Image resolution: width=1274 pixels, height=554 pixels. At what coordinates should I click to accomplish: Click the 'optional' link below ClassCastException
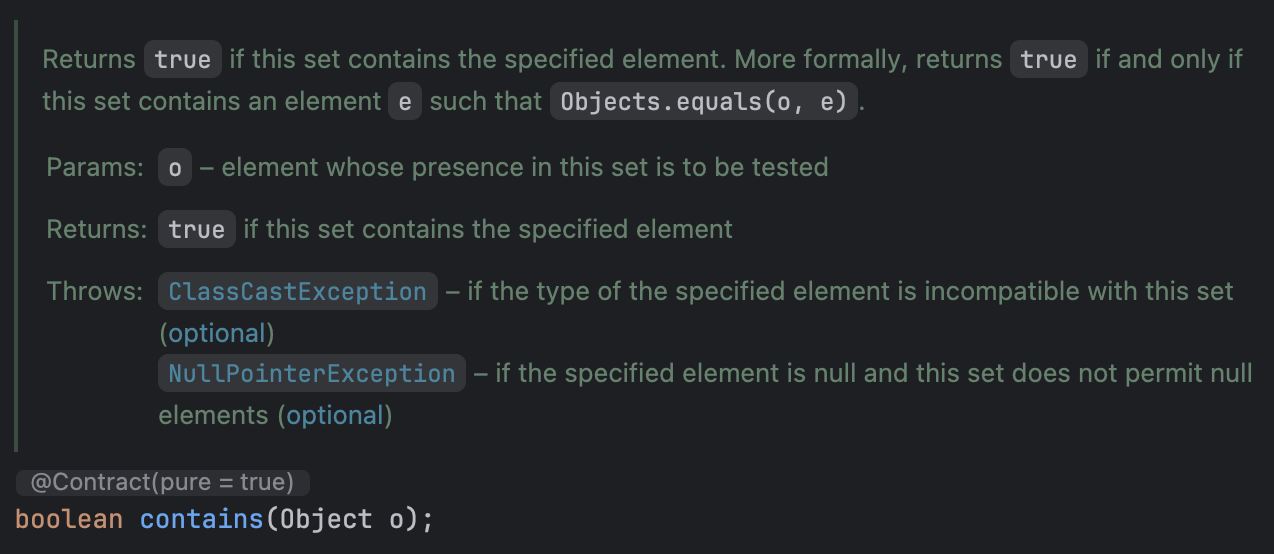point(218,332)
